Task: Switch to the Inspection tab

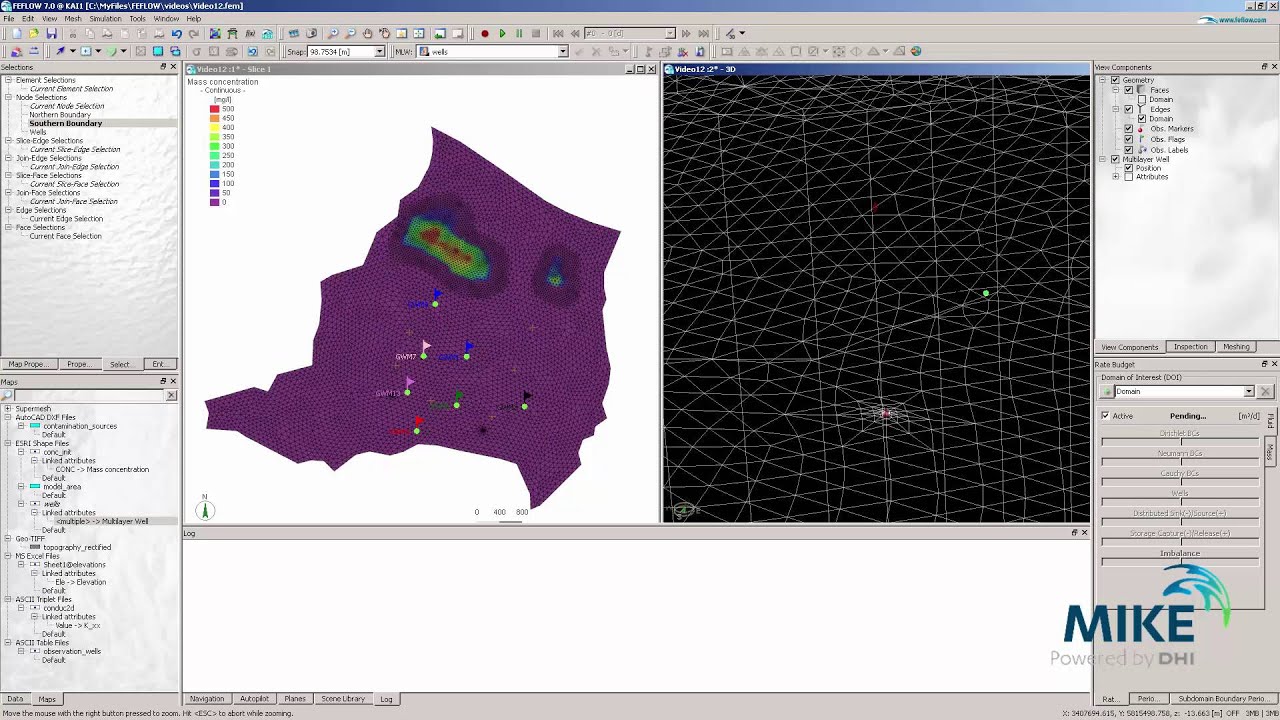Action: (x=1190, y=347)
